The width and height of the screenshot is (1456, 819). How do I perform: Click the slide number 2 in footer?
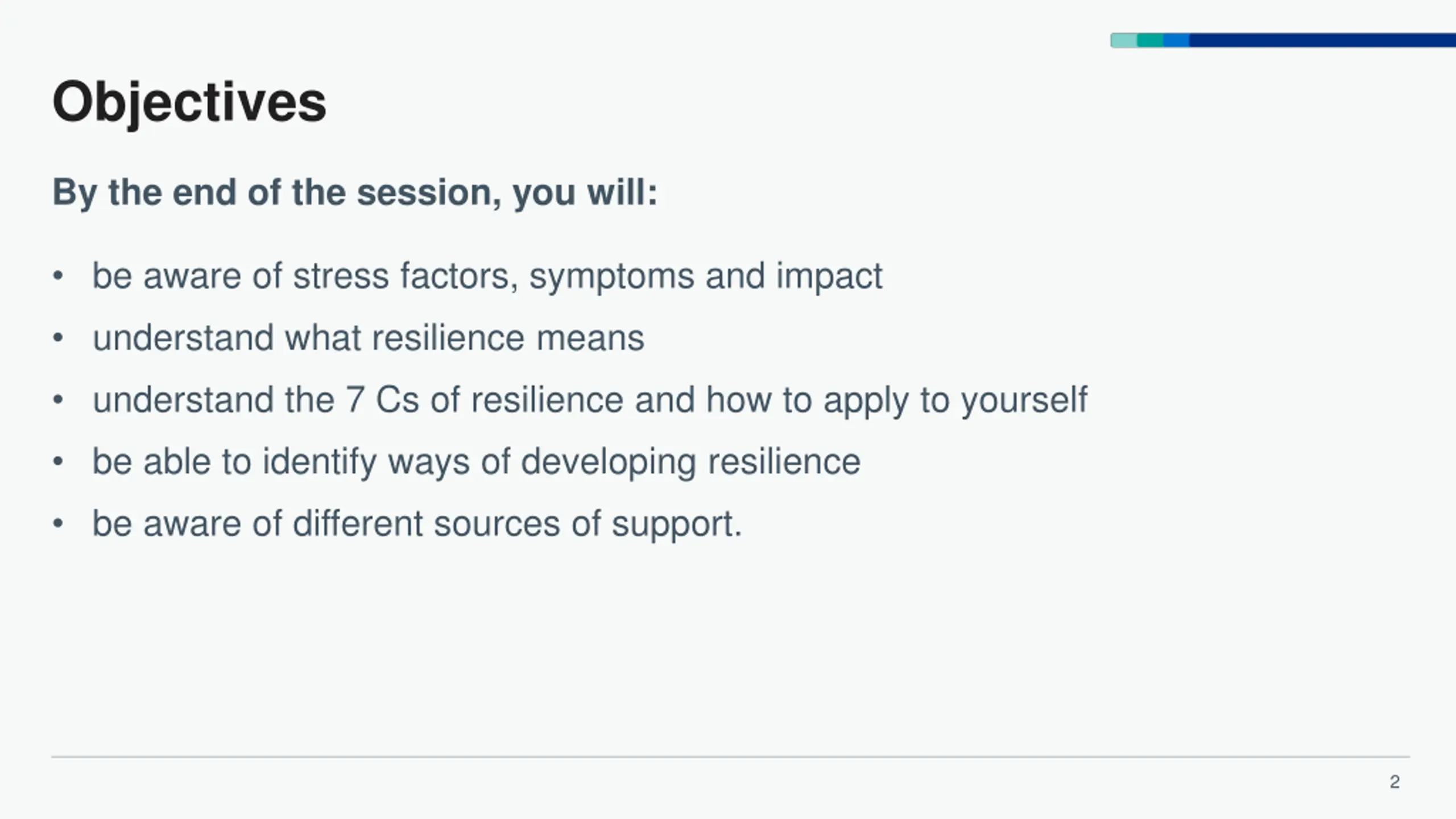[x=1395, y=782]
